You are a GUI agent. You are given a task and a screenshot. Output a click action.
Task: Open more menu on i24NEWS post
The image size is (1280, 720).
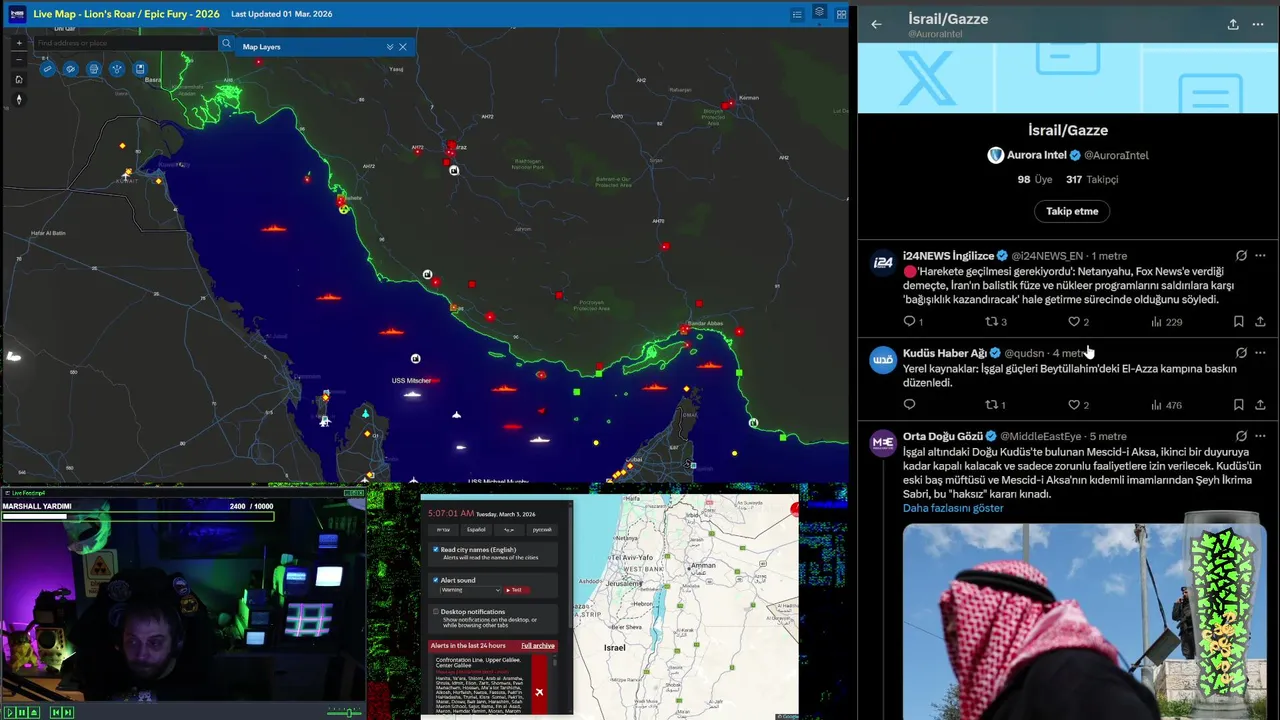pos(1260,256)
